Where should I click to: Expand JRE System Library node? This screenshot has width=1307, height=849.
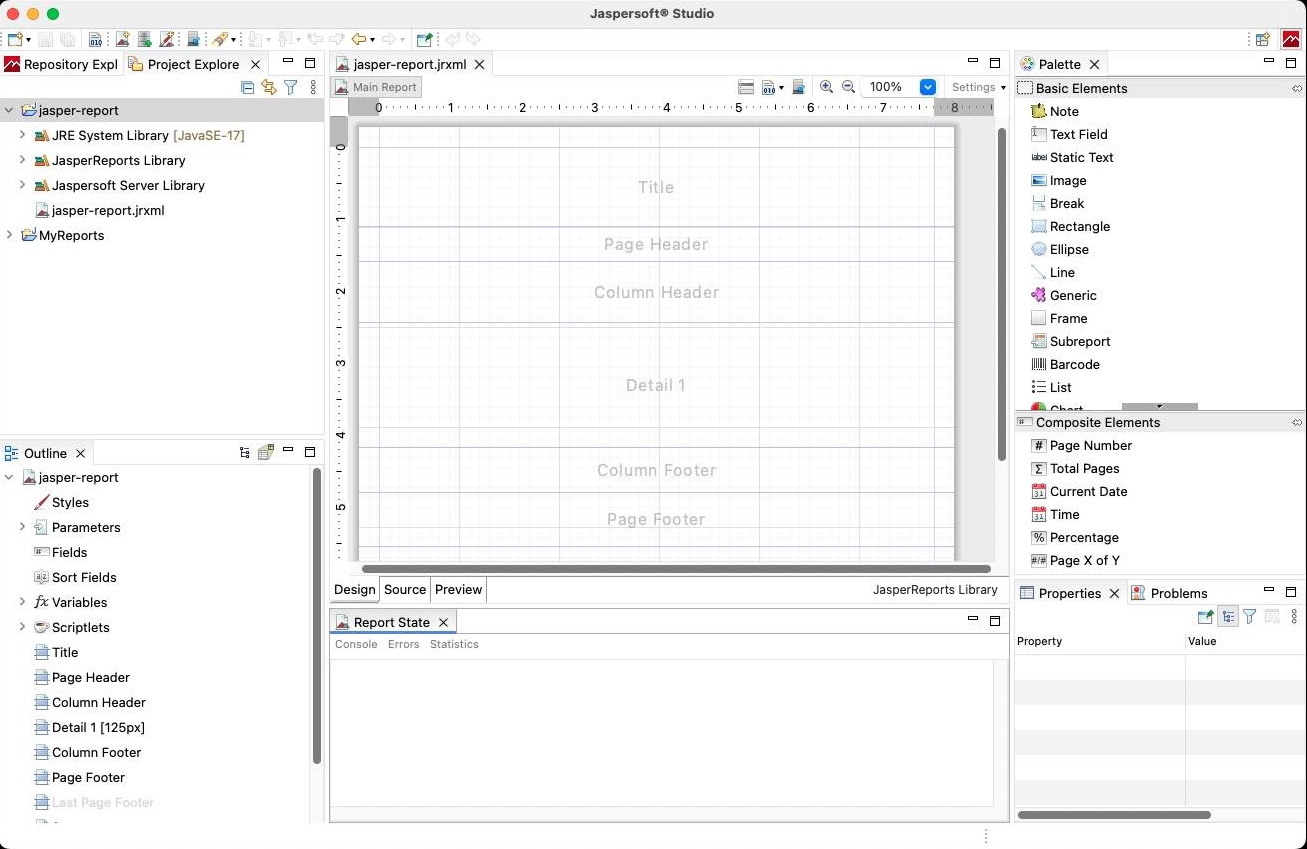22,135
